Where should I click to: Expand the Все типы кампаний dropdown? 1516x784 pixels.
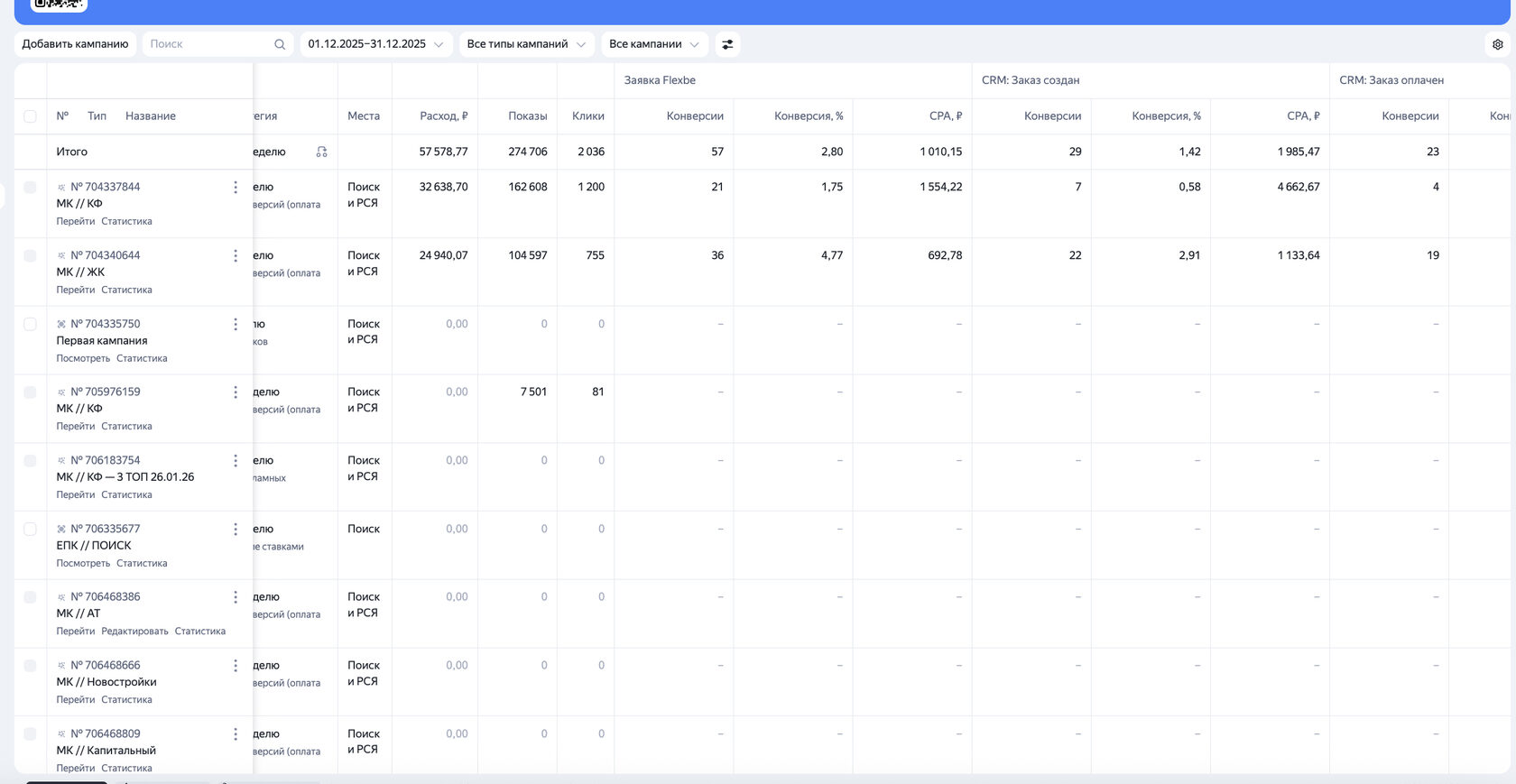click(527, 44)
